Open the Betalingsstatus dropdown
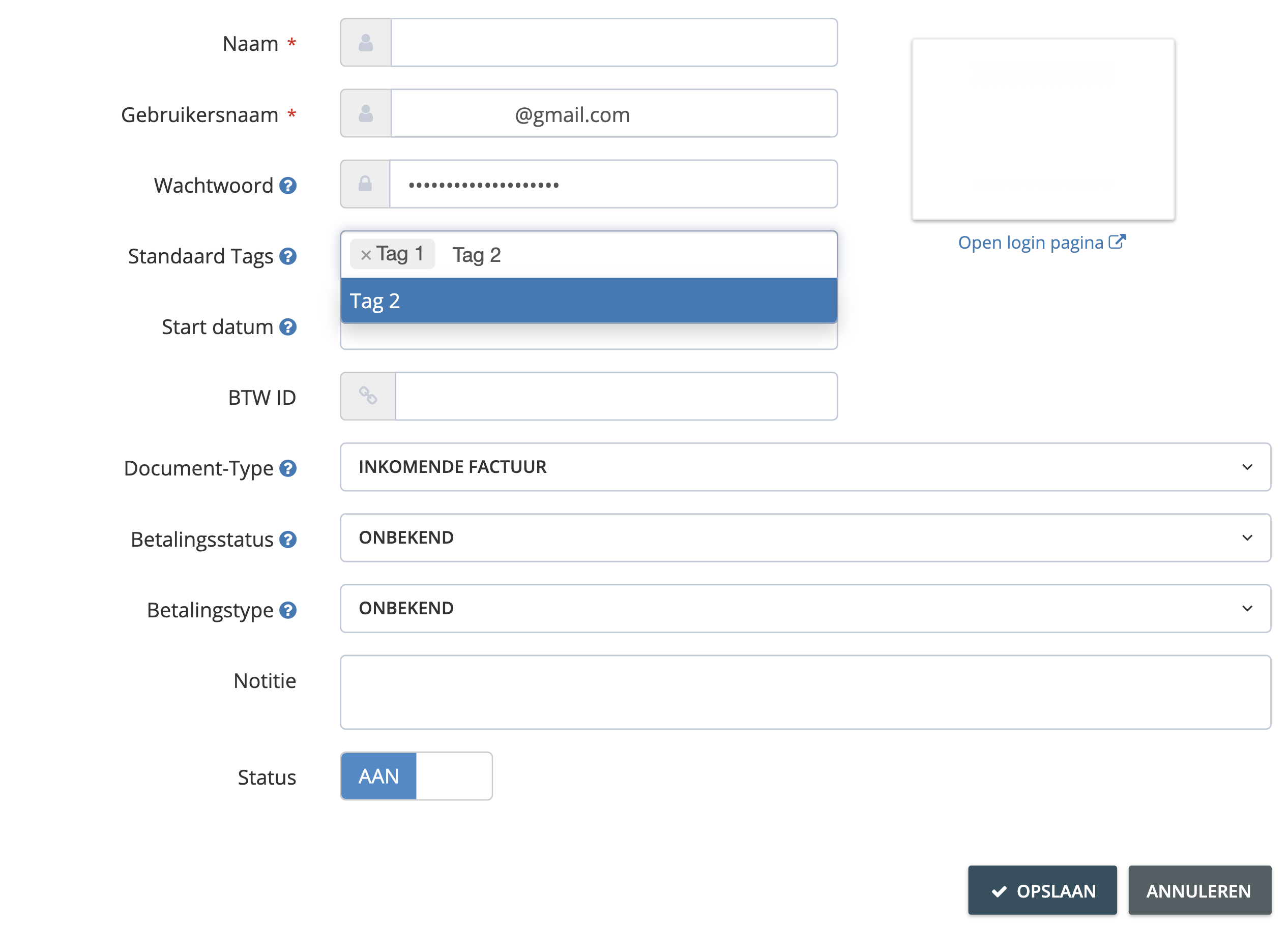This screenshot has height=925, width=1288. (805, 538)
